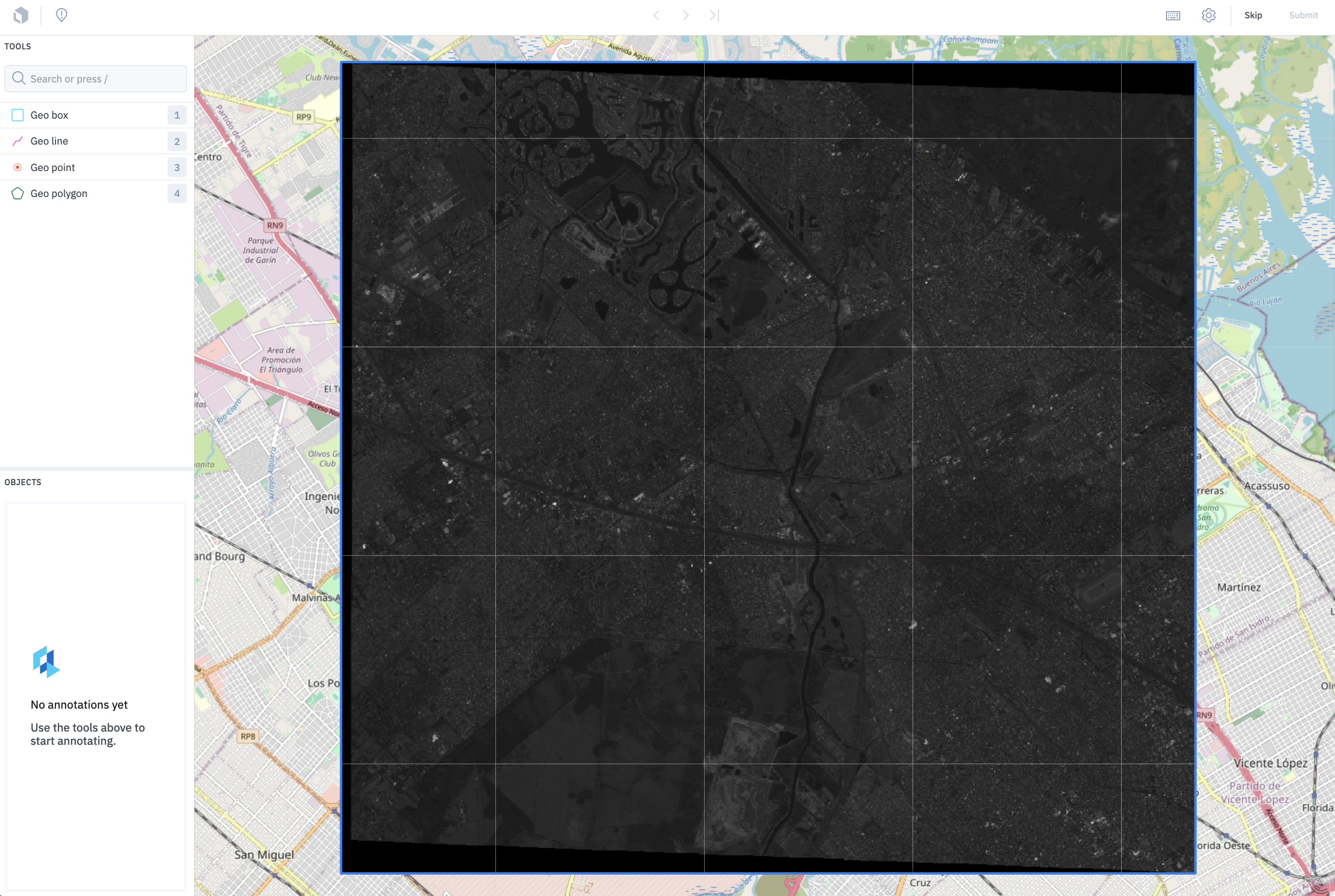The image size is (1335, 896).
Task: Click shortcut badge 1 for Geo box
Action: coord(177,115)
